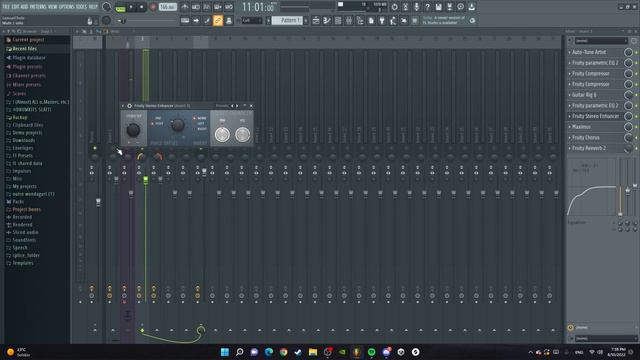Click the cloud update notification icon

tap(472, 20)
